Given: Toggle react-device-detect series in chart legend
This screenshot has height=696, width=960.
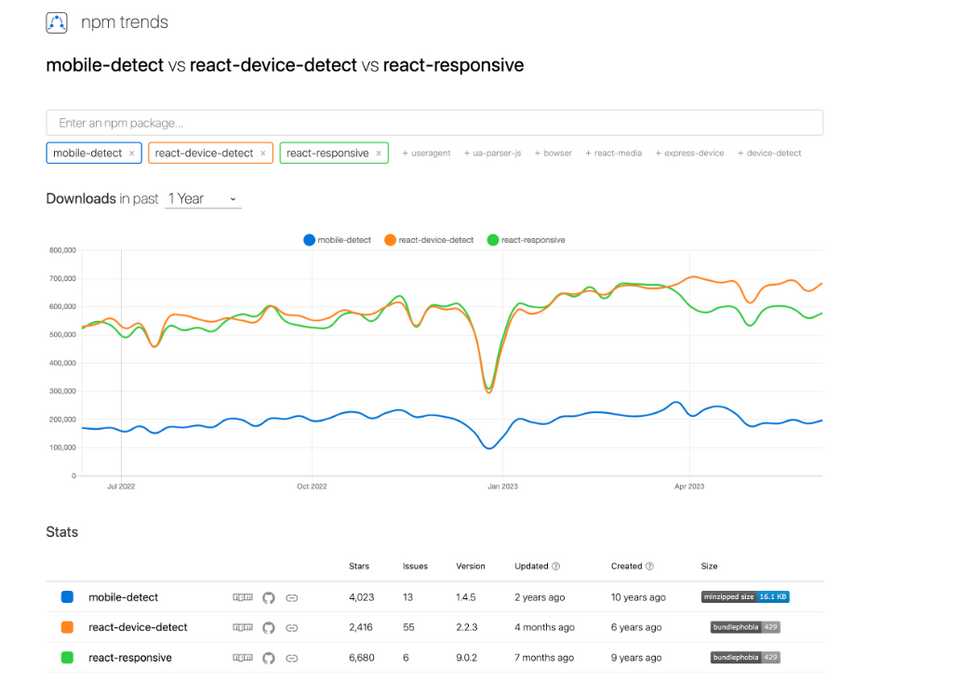Looking at the screenshot, I should pos(429,240).
